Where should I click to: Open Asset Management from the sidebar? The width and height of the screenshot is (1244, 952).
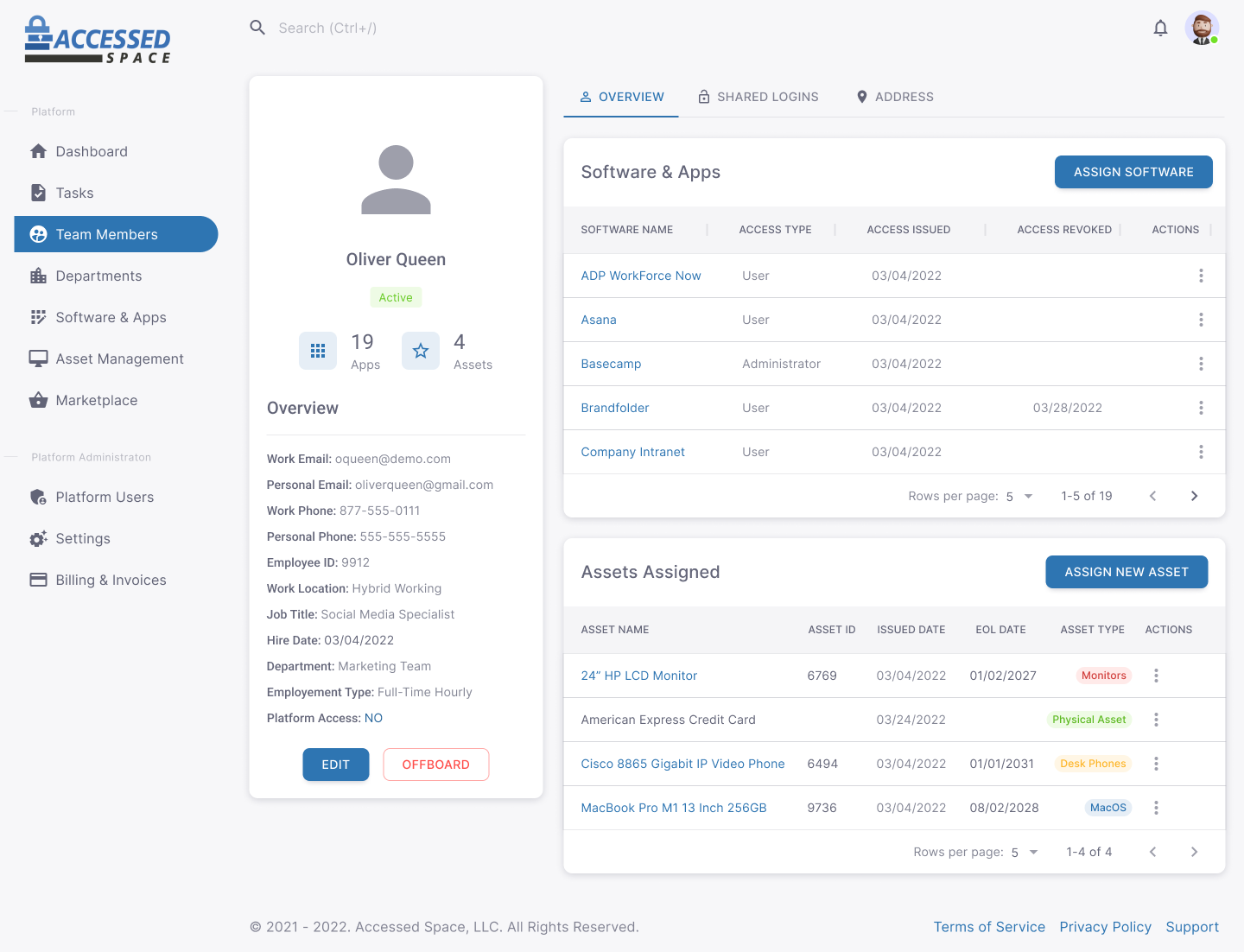(x=116, y=359)
